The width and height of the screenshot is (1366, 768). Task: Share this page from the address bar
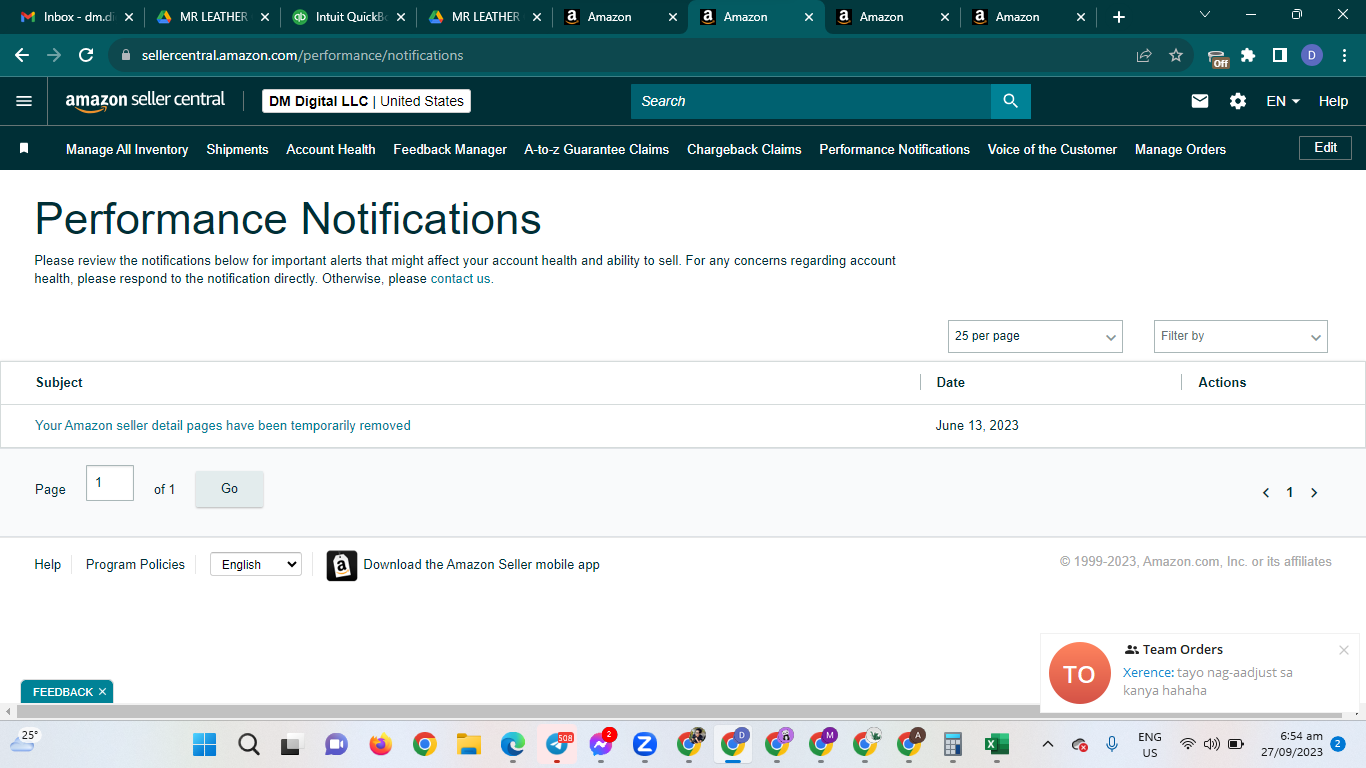point(1144,55)
